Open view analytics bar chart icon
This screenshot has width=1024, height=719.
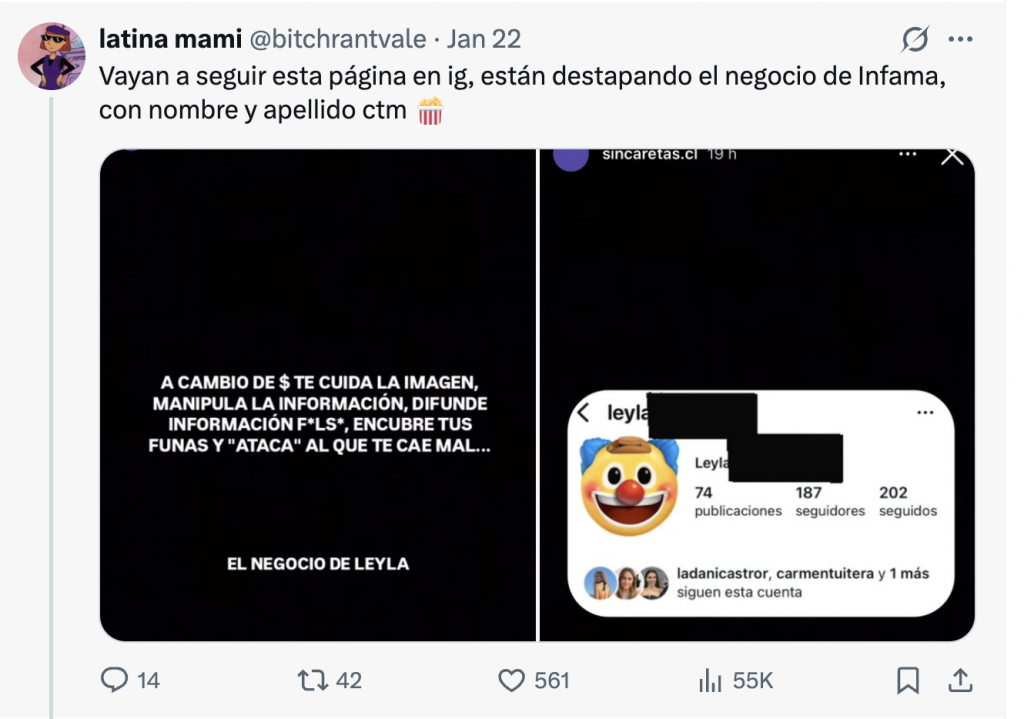coord(710,680)
